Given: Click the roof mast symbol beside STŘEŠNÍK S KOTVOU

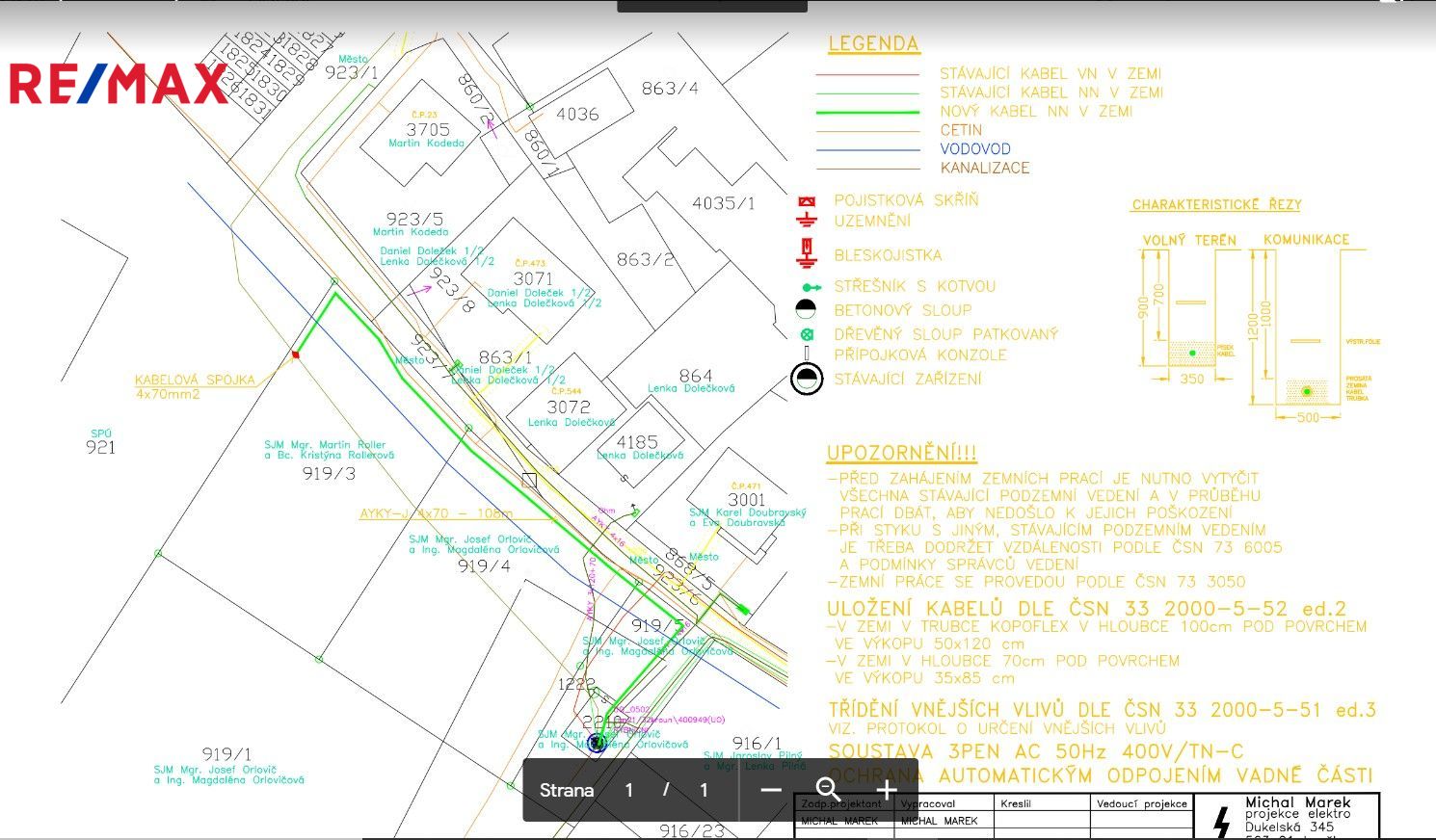Looking at the screenshot, I should point(811,287).
